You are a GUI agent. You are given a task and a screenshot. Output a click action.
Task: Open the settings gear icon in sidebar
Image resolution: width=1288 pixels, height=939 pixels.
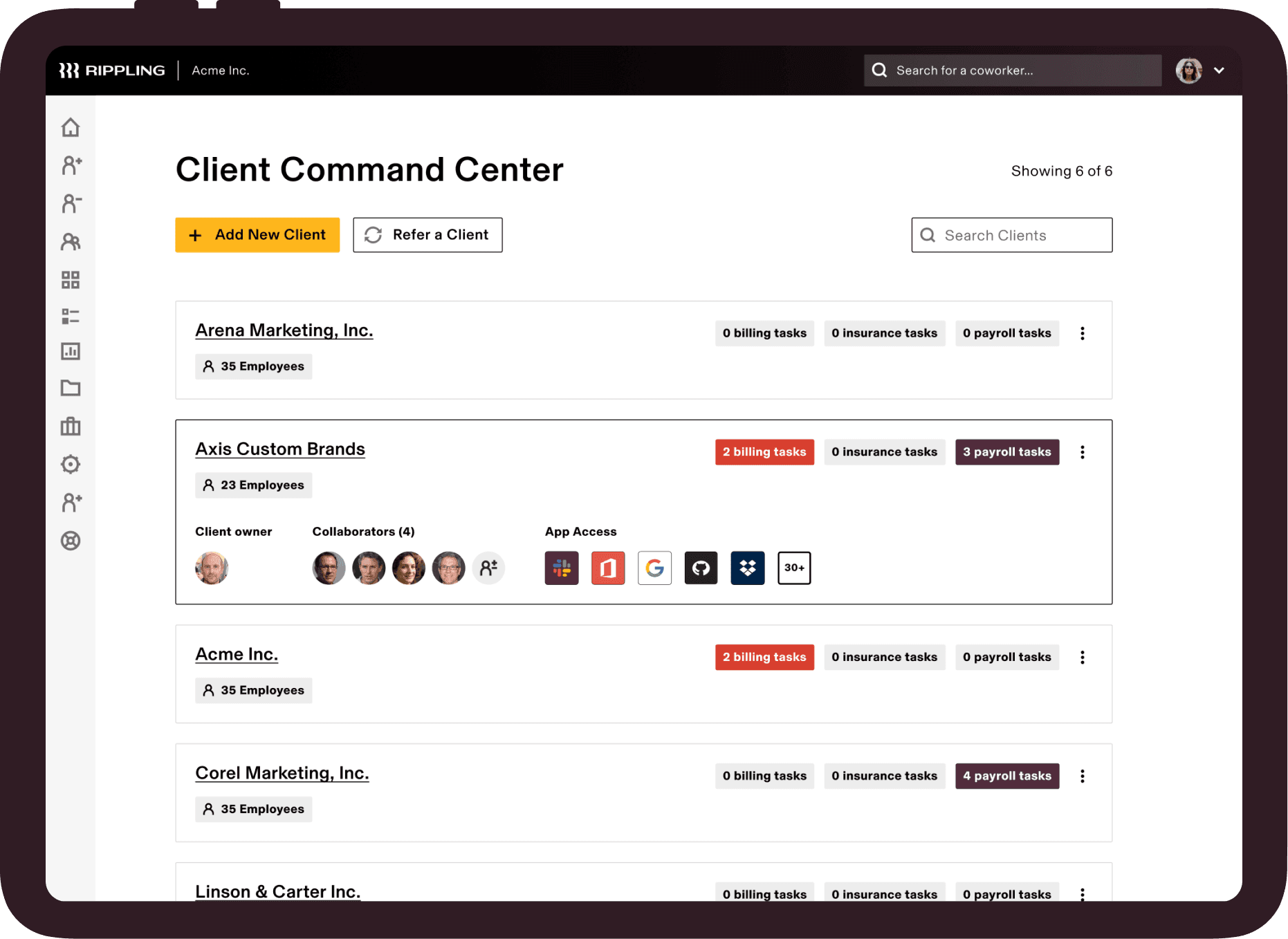click(x=71, y=465)
